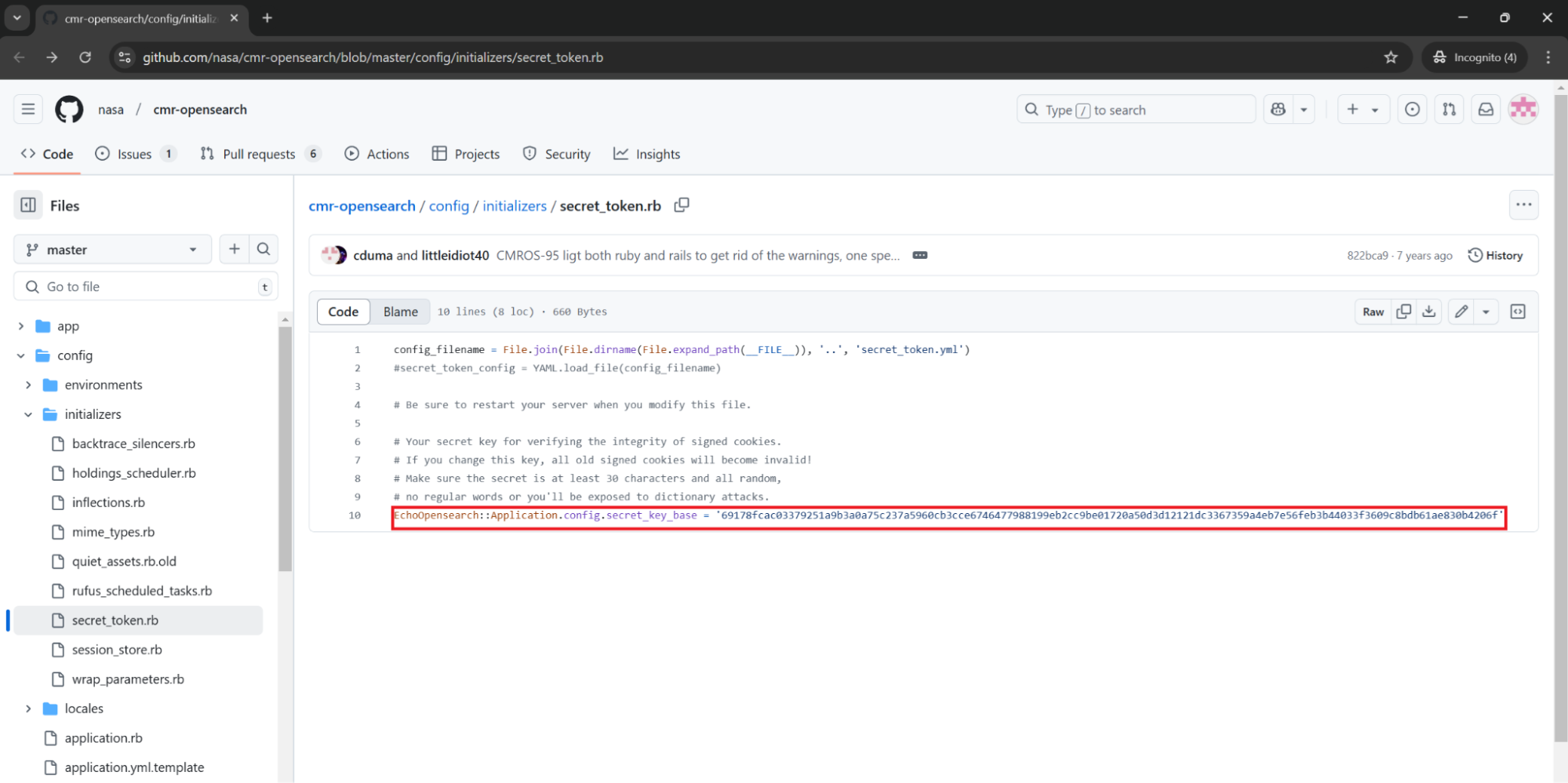Open the Raw file view
Viewport: 1568px width, 783px height.
(1373, 311)
